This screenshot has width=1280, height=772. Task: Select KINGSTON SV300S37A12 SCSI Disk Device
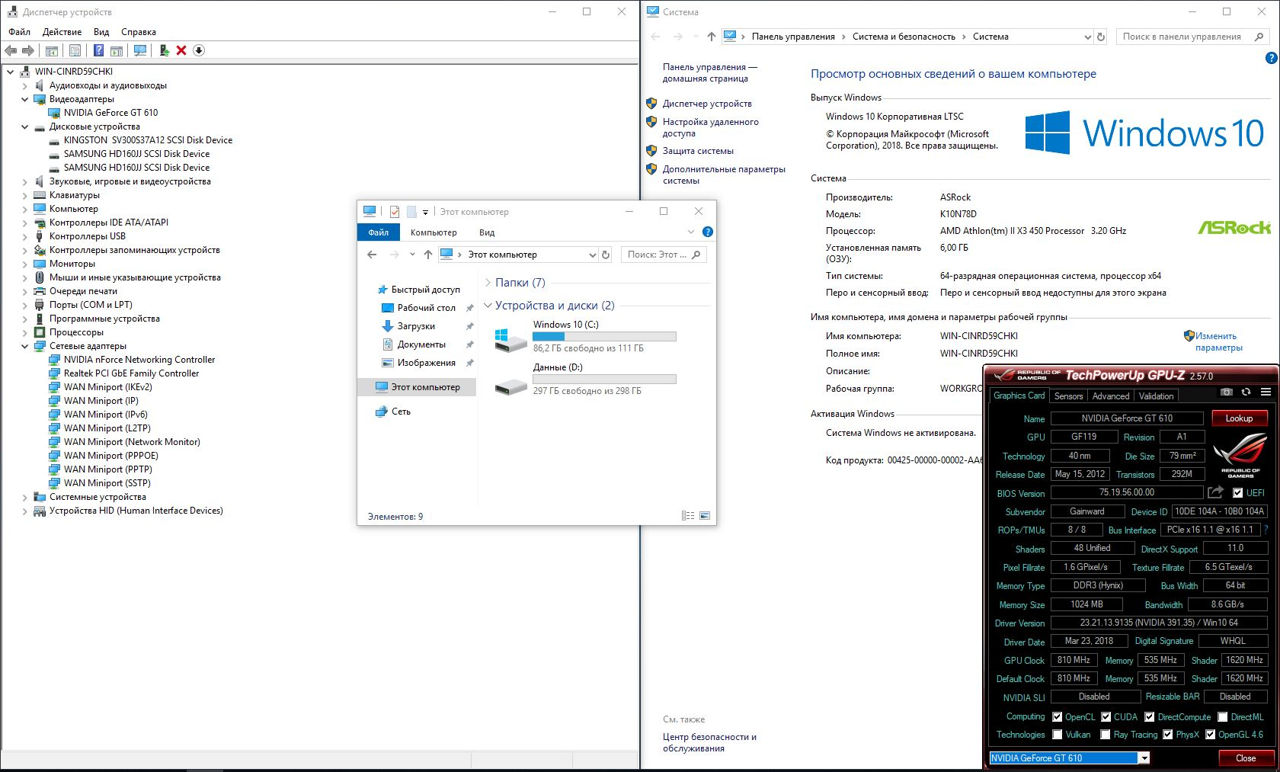(x=148, y=140)
